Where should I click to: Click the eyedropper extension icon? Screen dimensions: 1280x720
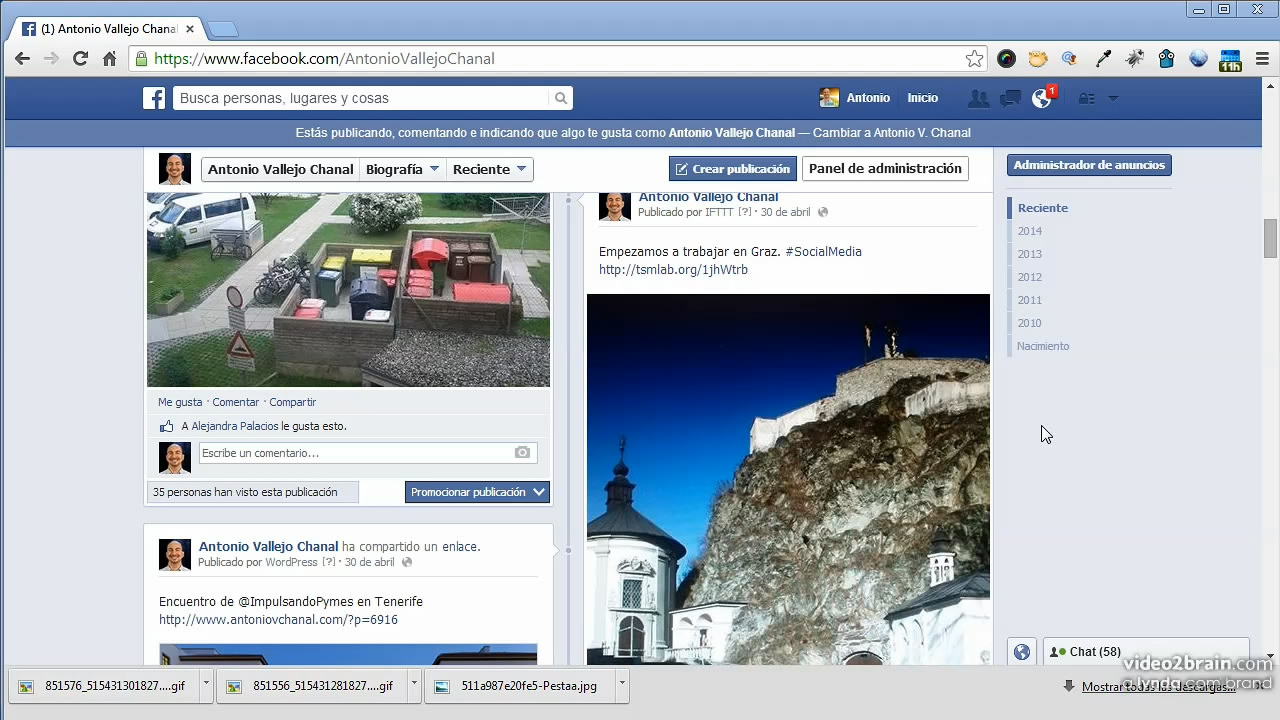click(x=1103, y=59)
